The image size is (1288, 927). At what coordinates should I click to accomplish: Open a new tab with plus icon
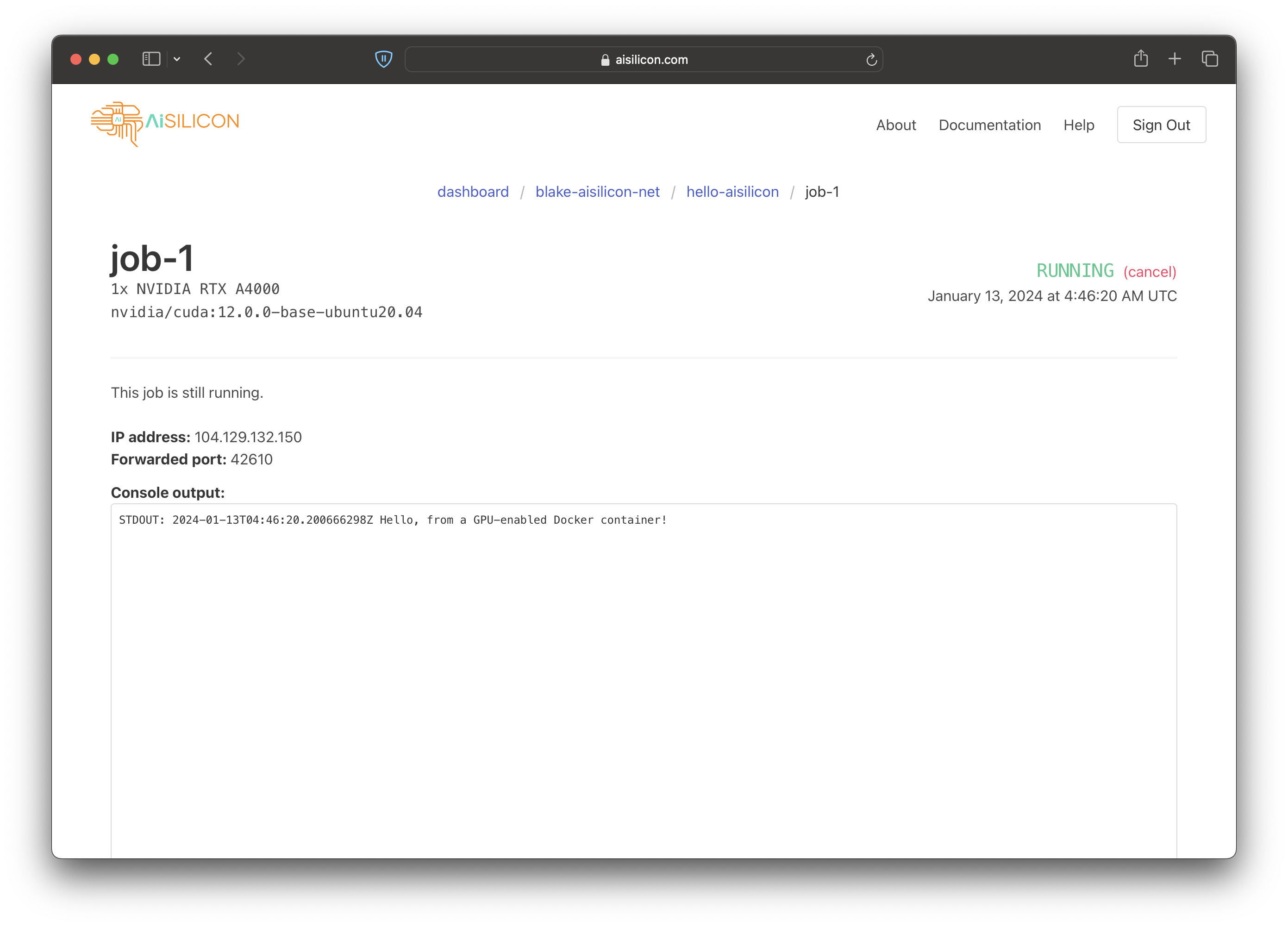1175,58
